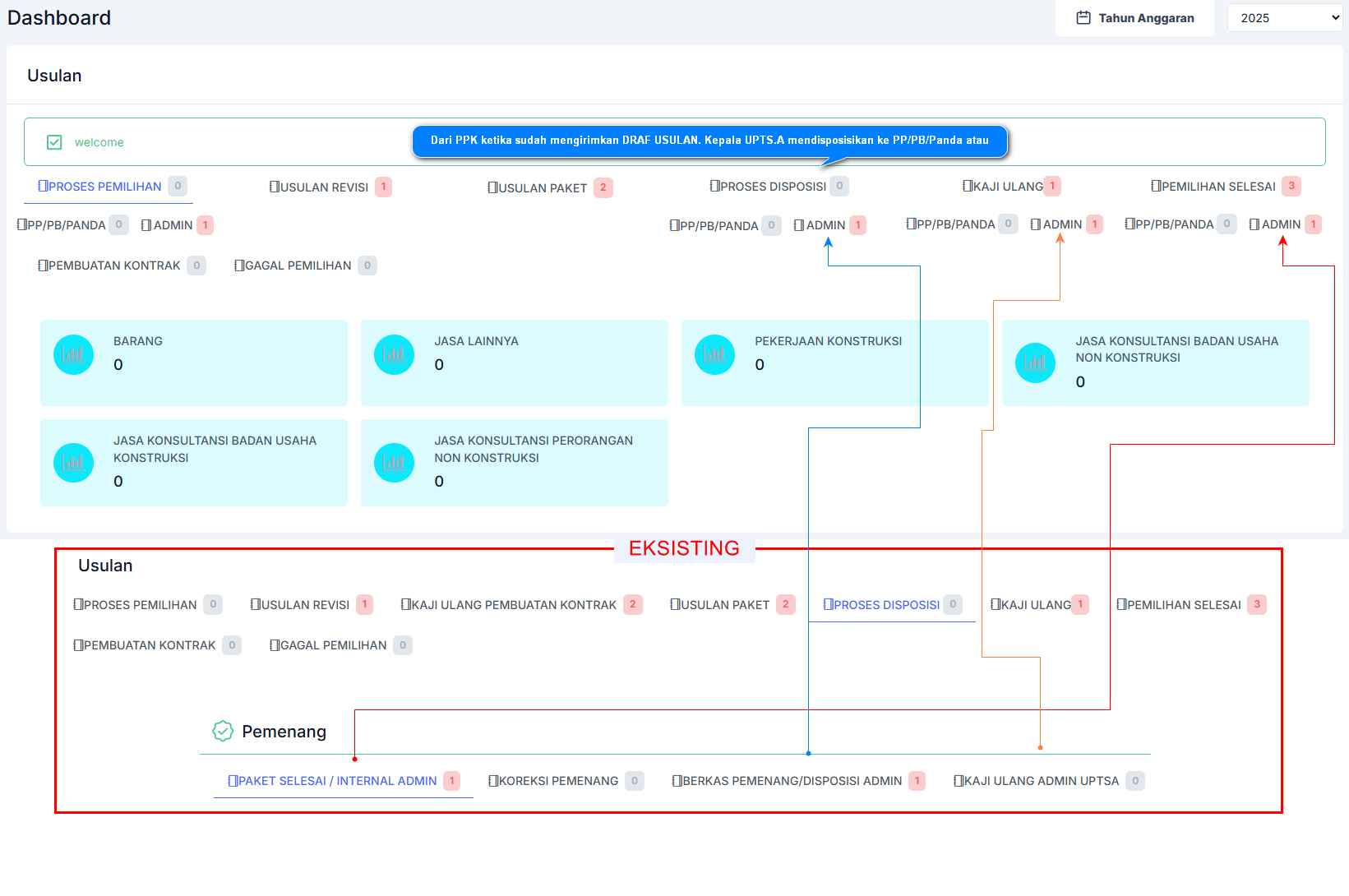This screenshot has width=1349, height=896.
Task: Click the PEKERJAAN KONSTRUKSI chart icon
Action: [x=714, y=355]
